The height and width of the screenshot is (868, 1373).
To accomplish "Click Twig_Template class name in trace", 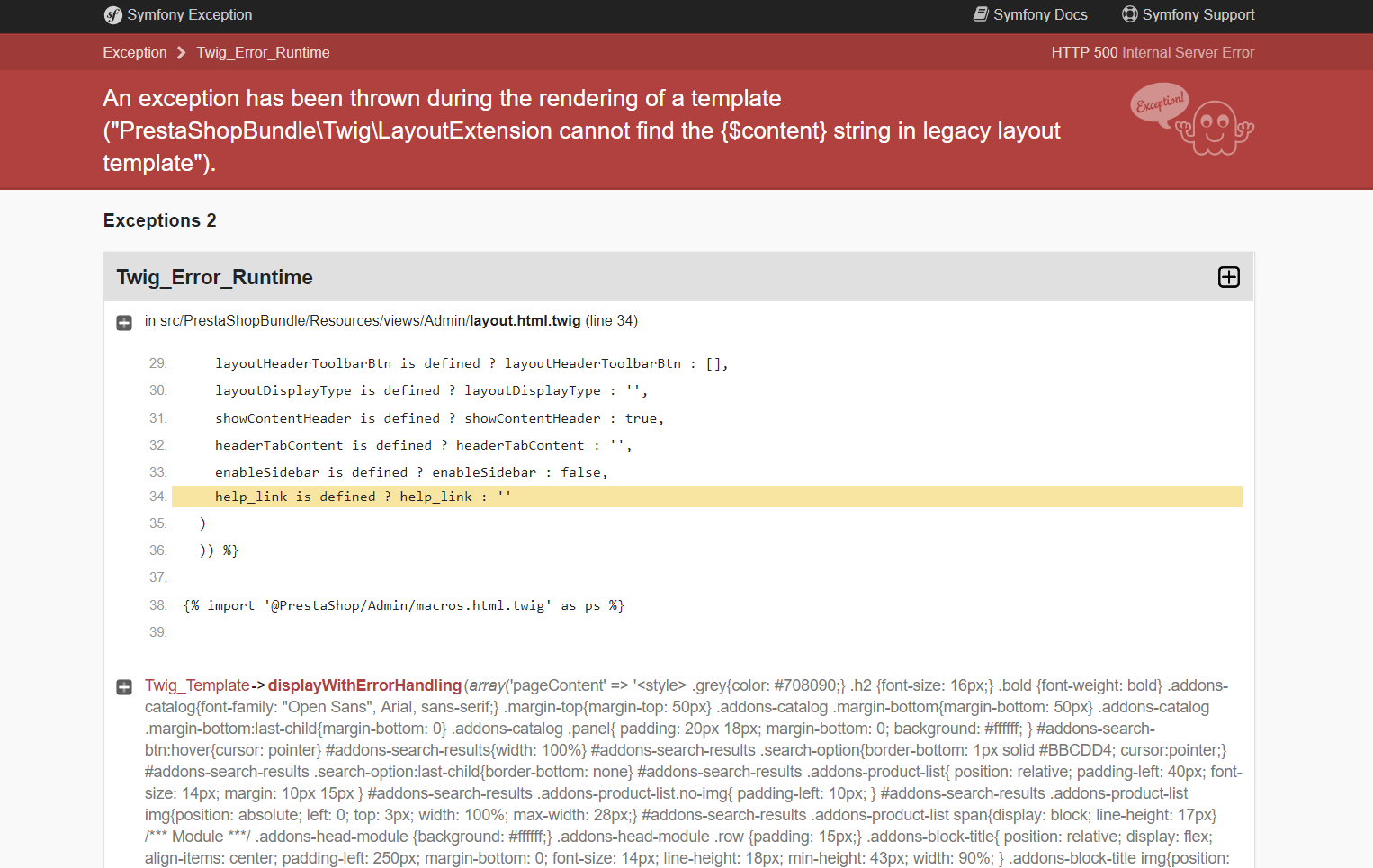I will (x=197, y=685).
